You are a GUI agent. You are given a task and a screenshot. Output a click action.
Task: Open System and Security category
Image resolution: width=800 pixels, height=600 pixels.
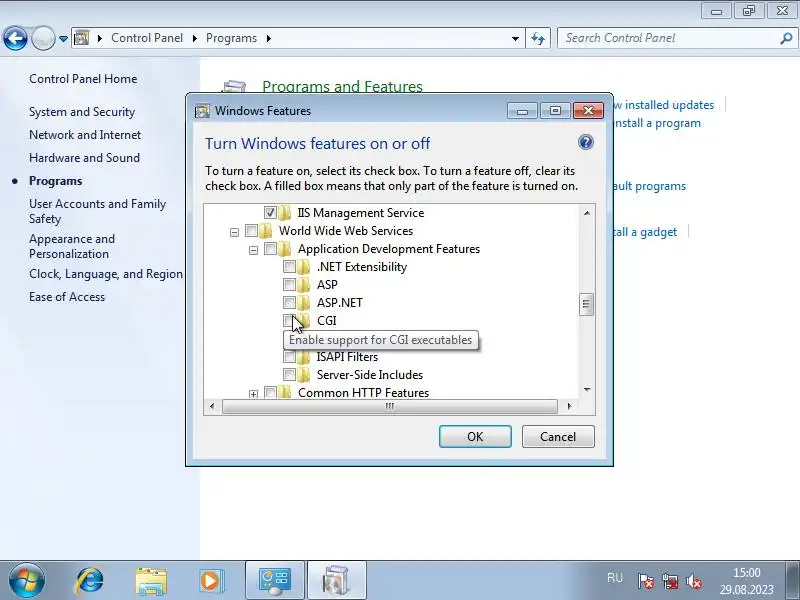tap(82, 112)
